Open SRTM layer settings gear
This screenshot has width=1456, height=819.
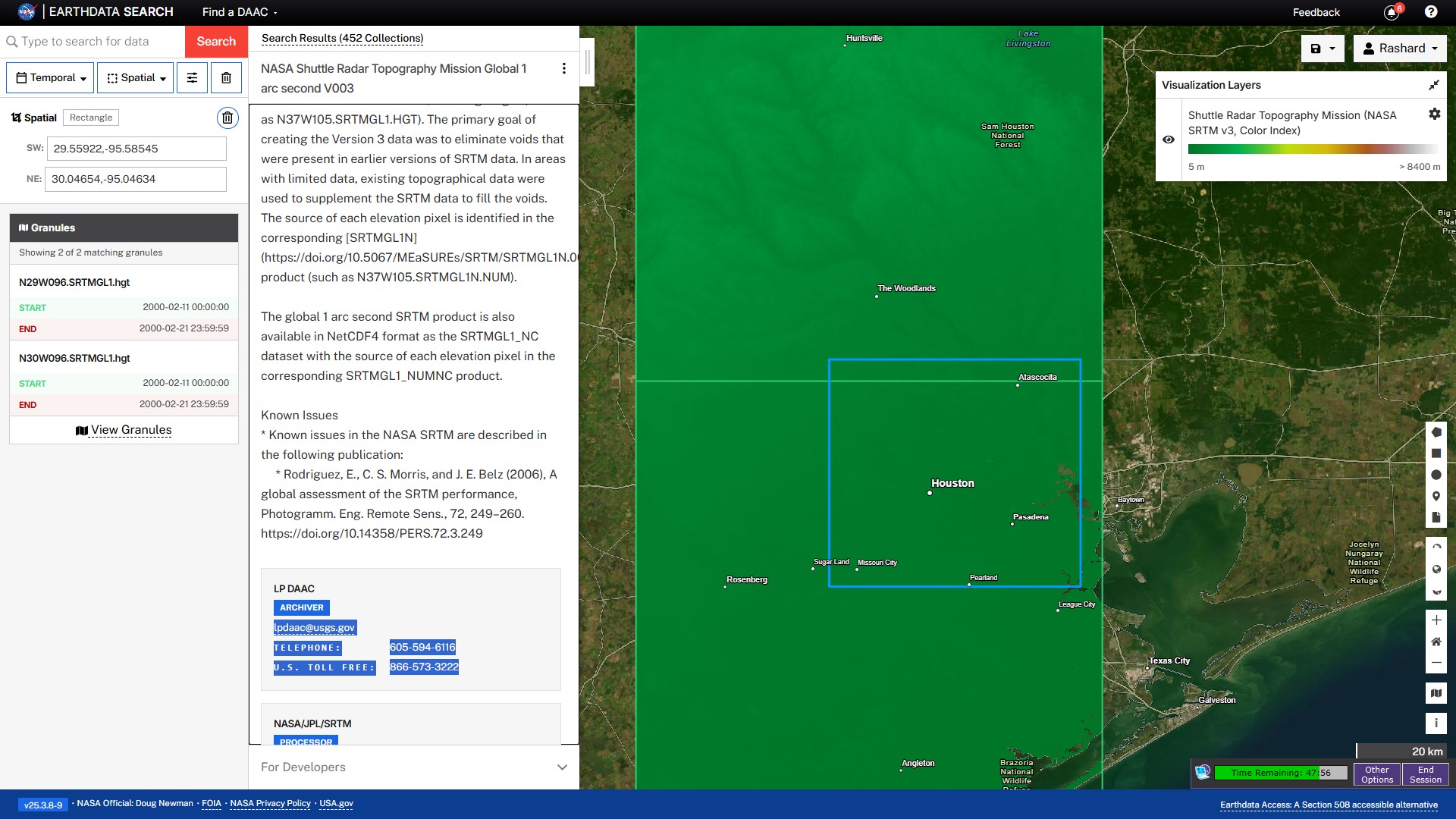click(x=1434, y=114)
